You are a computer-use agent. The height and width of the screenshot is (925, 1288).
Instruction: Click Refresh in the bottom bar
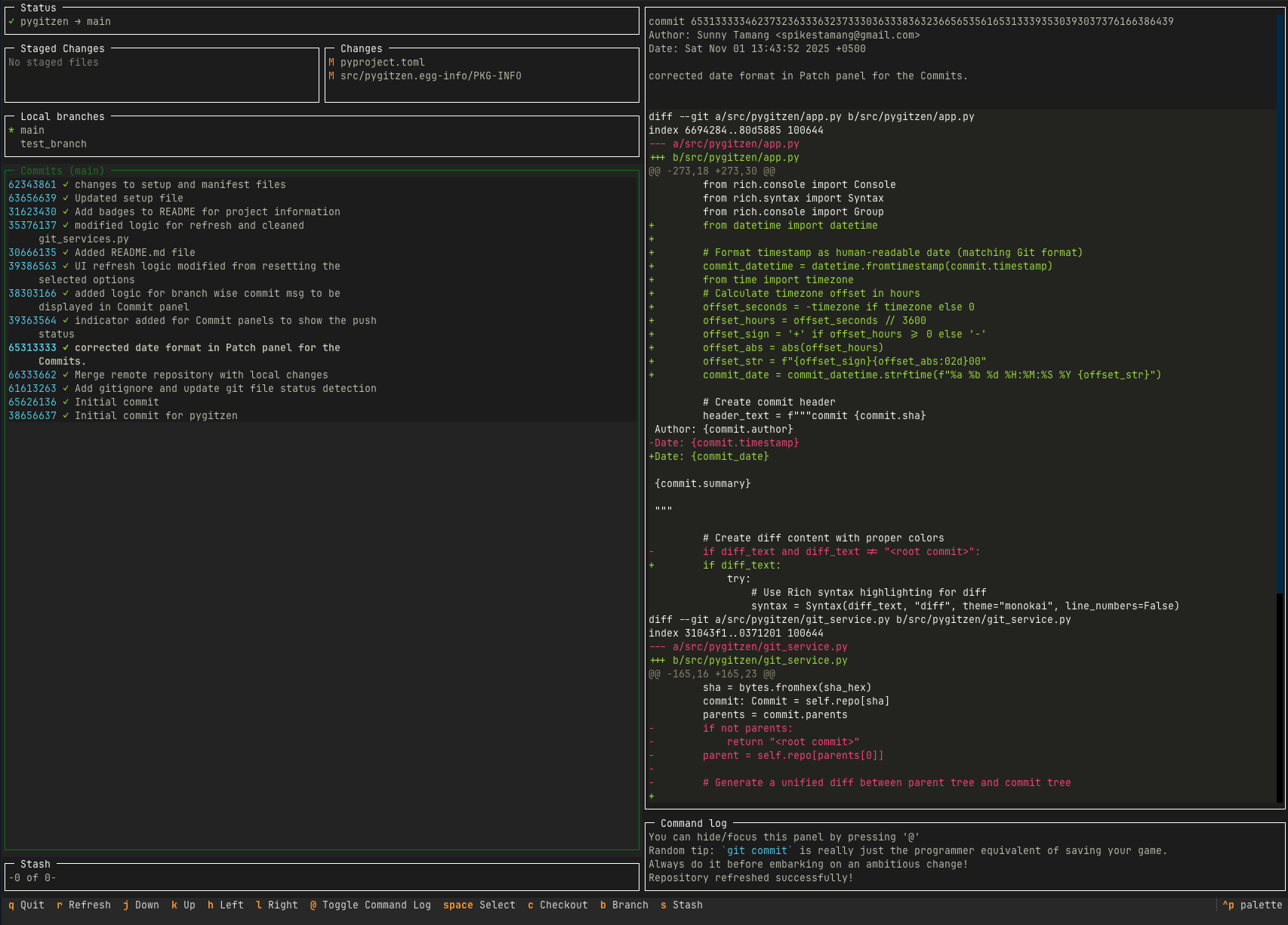[83, 905]
